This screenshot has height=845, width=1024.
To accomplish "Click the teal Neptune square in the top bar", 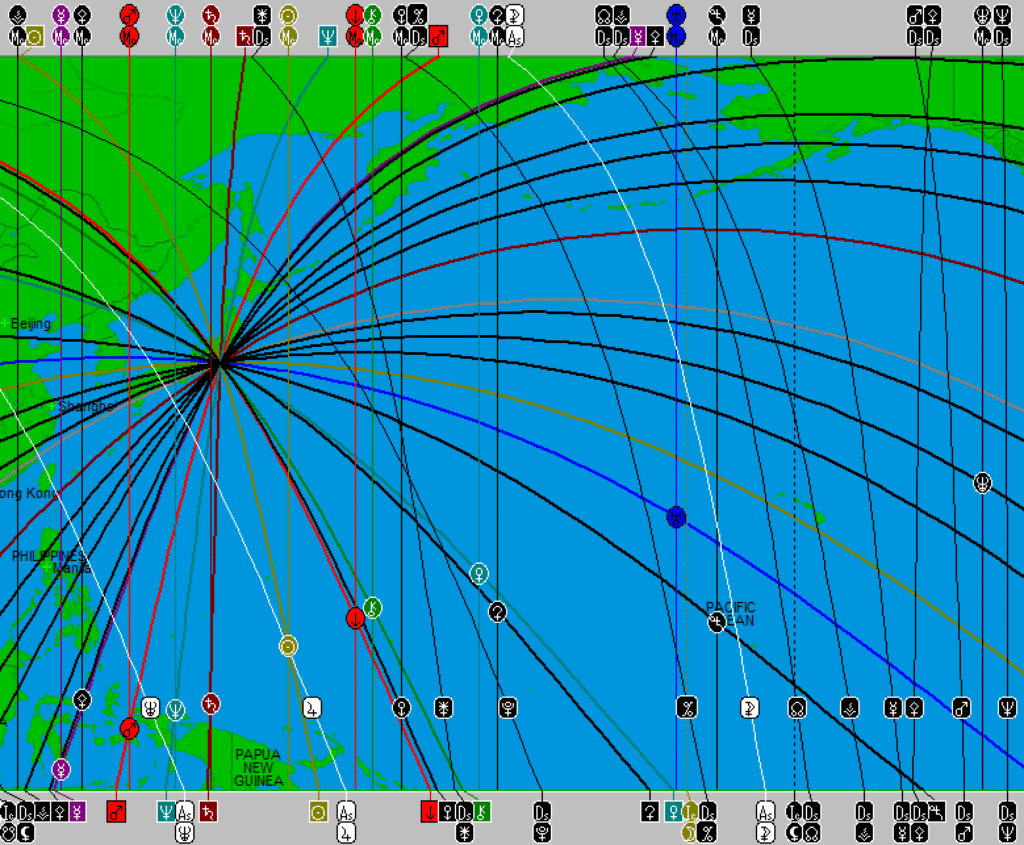I will coord(327,37).
